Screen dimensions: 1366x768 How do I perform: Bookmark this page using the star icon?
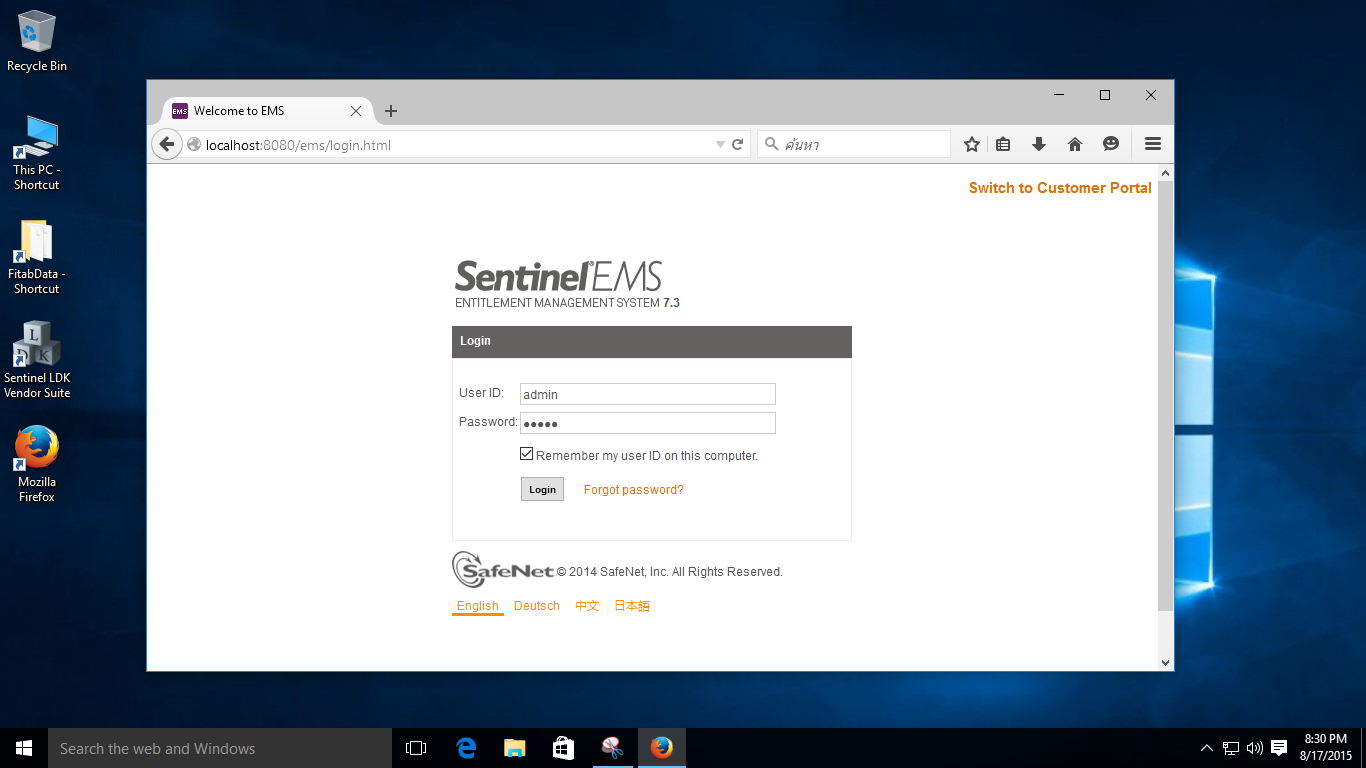tap(970, 143)
